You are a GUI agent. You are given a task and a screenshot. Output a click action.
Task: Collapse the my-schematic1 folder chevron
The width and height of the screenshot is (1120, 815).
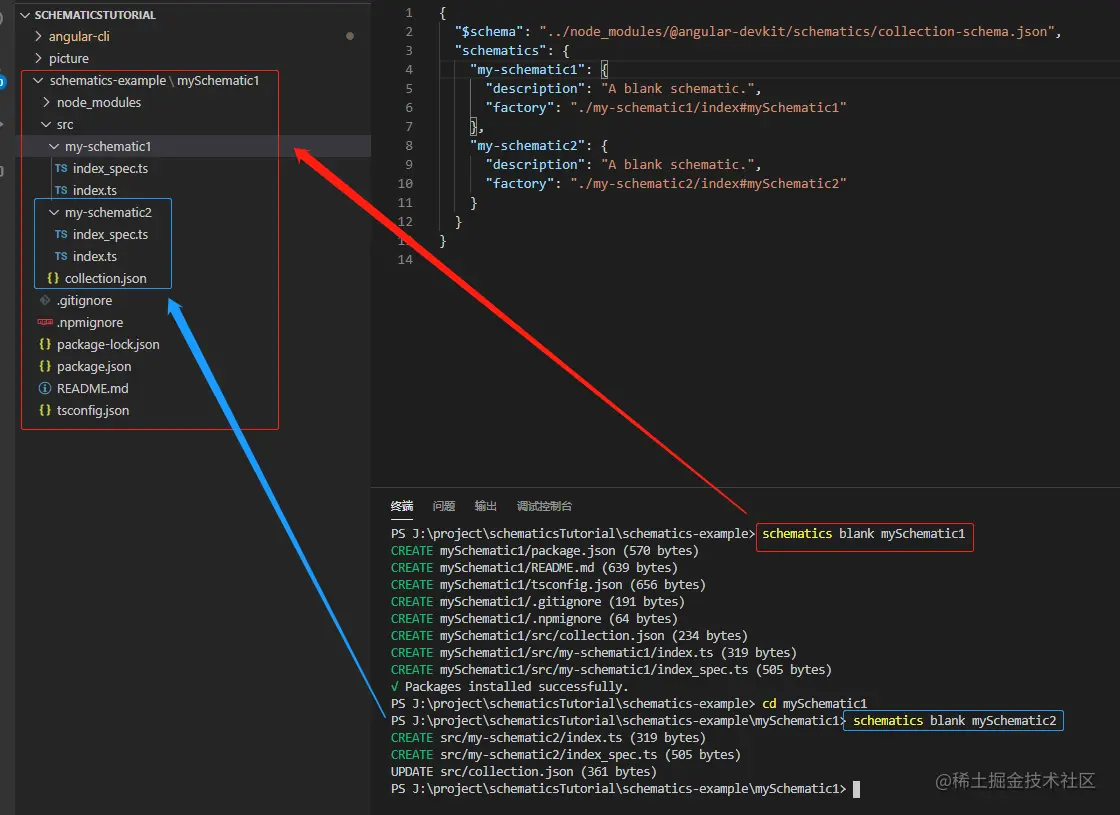point(54,146)
